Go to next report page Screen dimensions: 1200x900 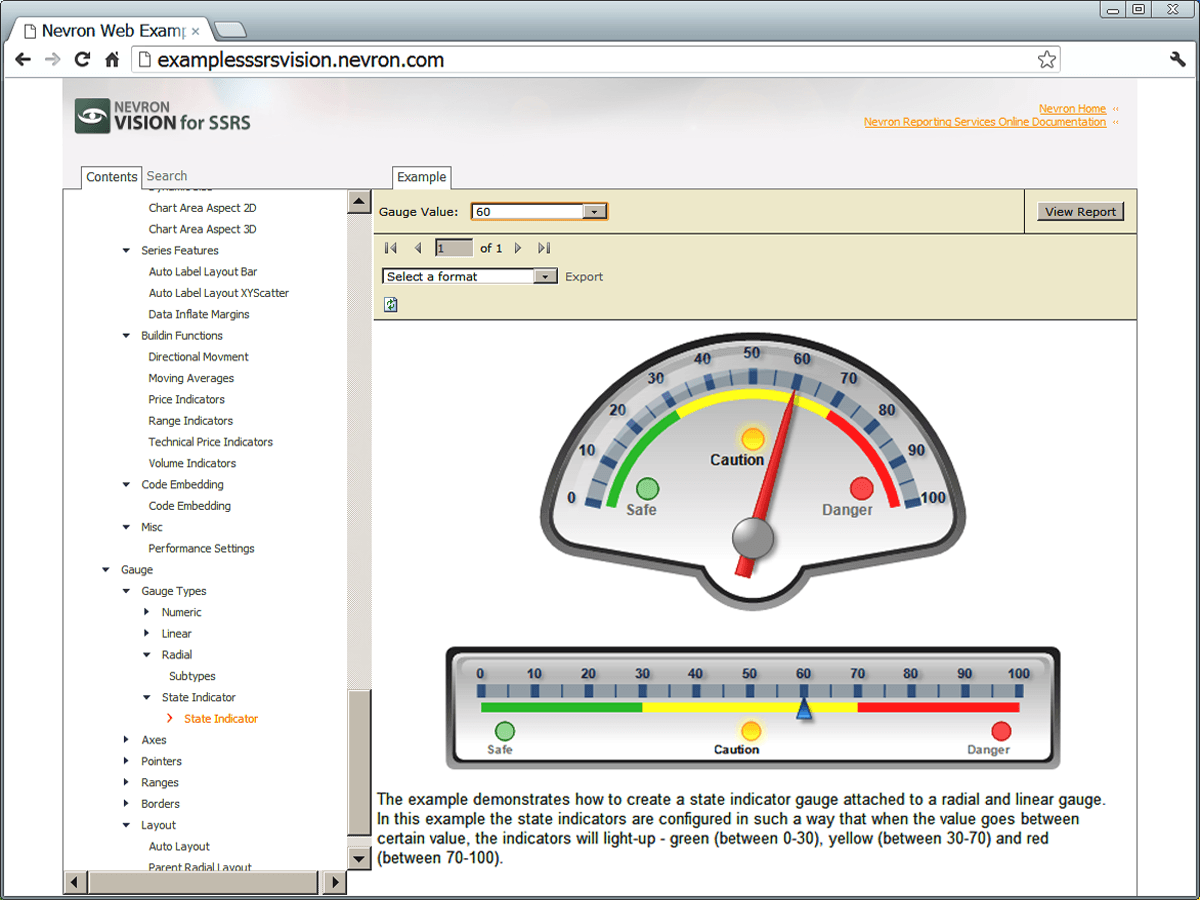pyautogui.click(x=518, y=248)
